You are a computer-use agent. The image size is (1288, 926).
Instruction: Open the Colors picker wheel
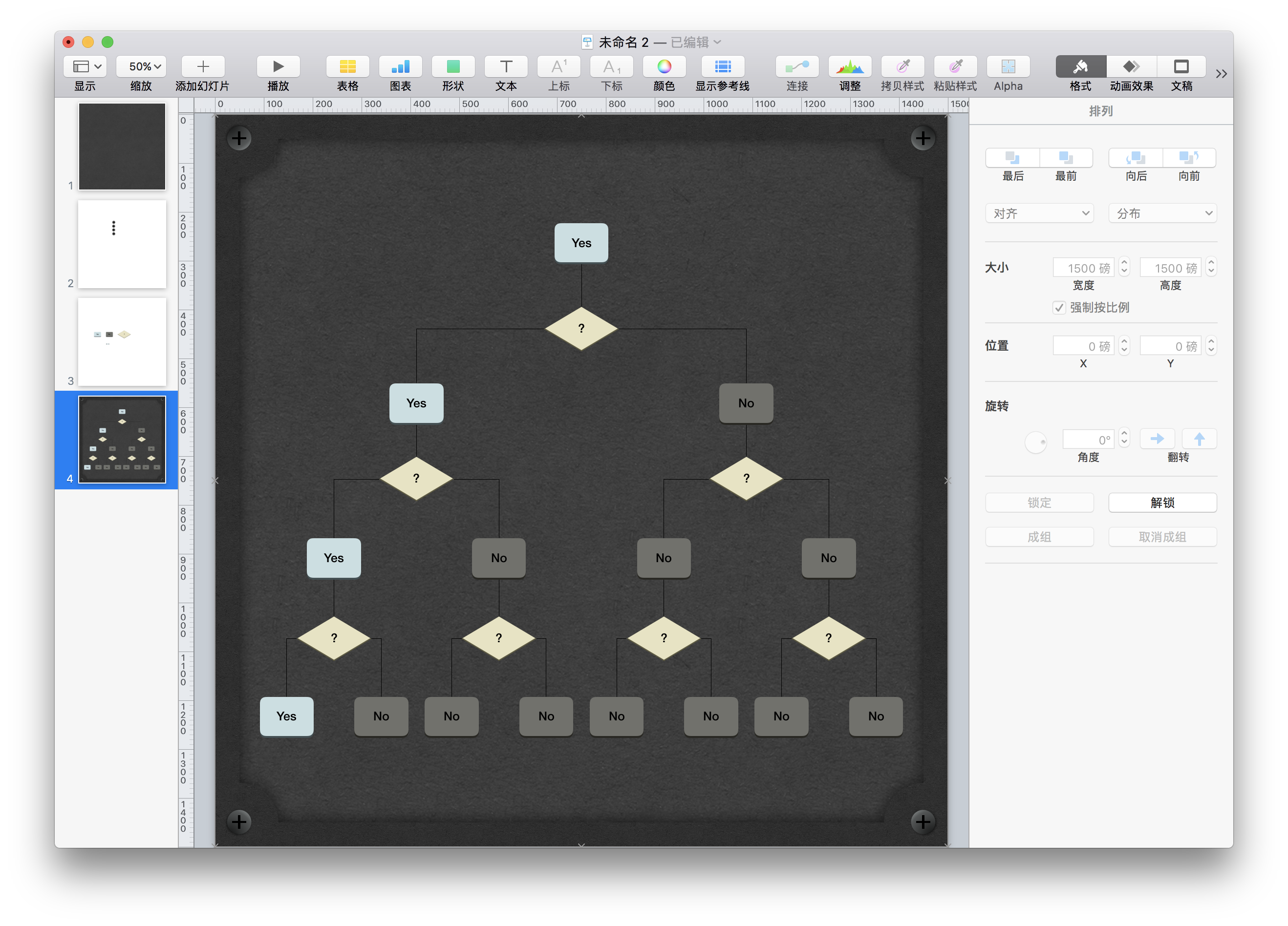point(664,67)
